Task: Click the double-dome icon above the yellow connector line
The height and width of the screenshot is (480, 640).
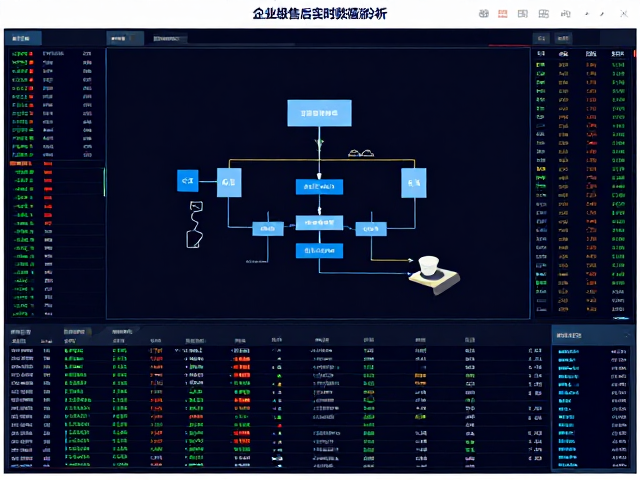Action: (x=361, y=153)
